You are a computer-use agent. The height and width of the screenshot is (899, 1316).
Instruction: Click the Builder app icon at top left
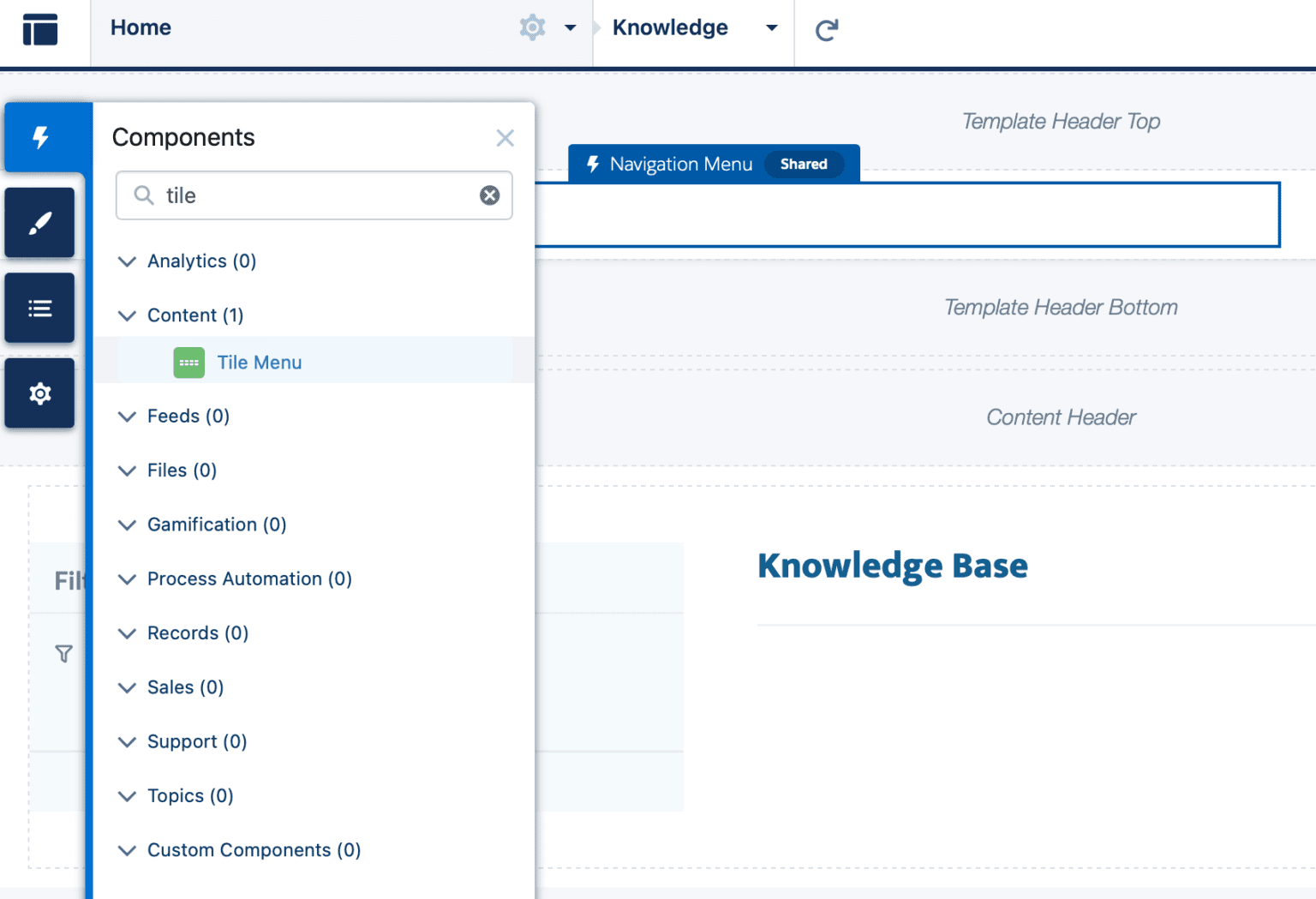coord(39,29)
